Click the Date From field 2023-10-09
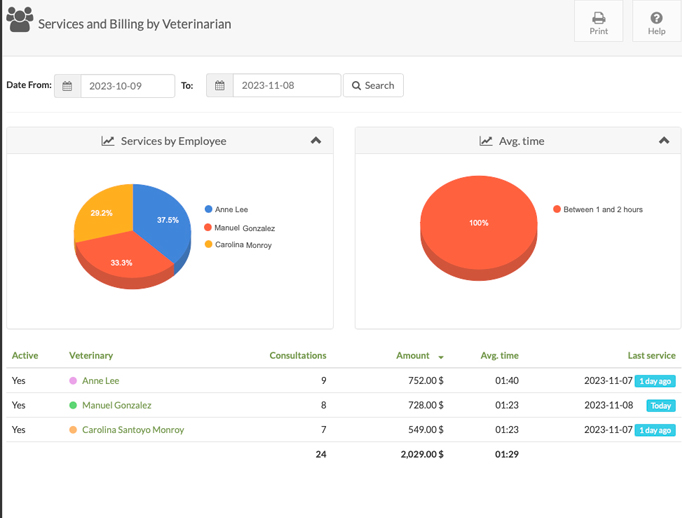 click(127, 86)
